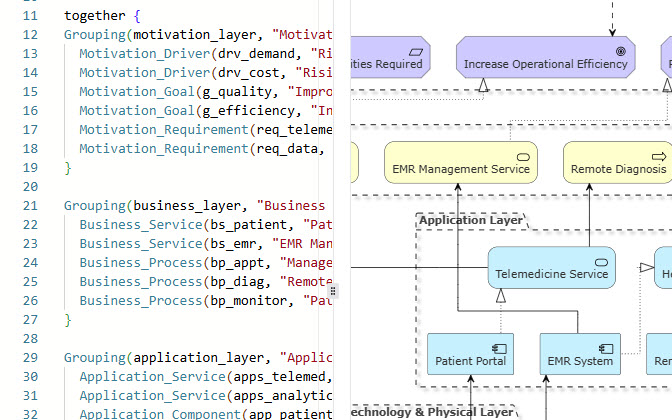Click 'drv_cost' on line 14

tap(249, 72)
